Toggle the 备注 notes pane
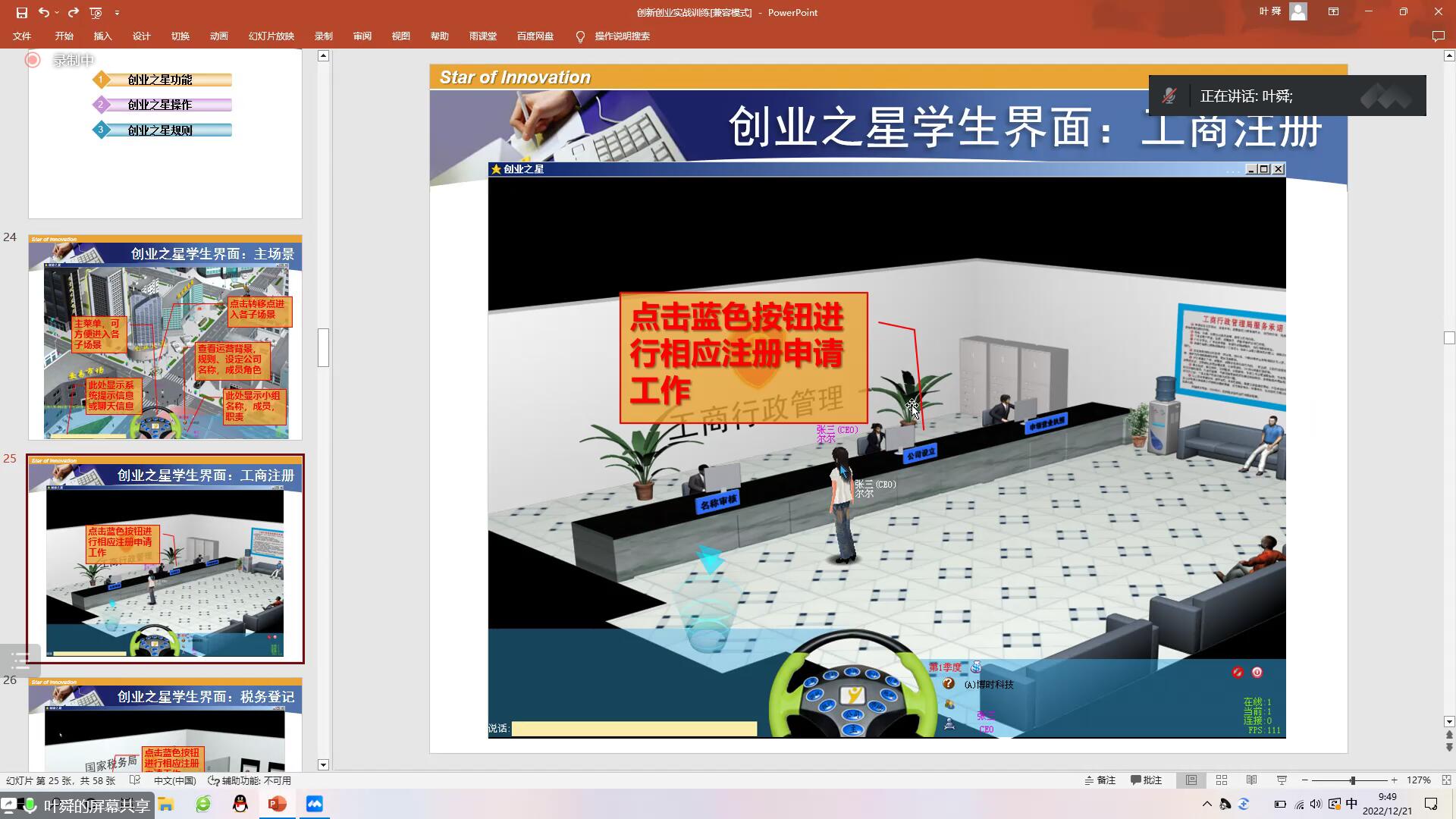This screenshot has height=819, width=1456. click(1100, 780)
